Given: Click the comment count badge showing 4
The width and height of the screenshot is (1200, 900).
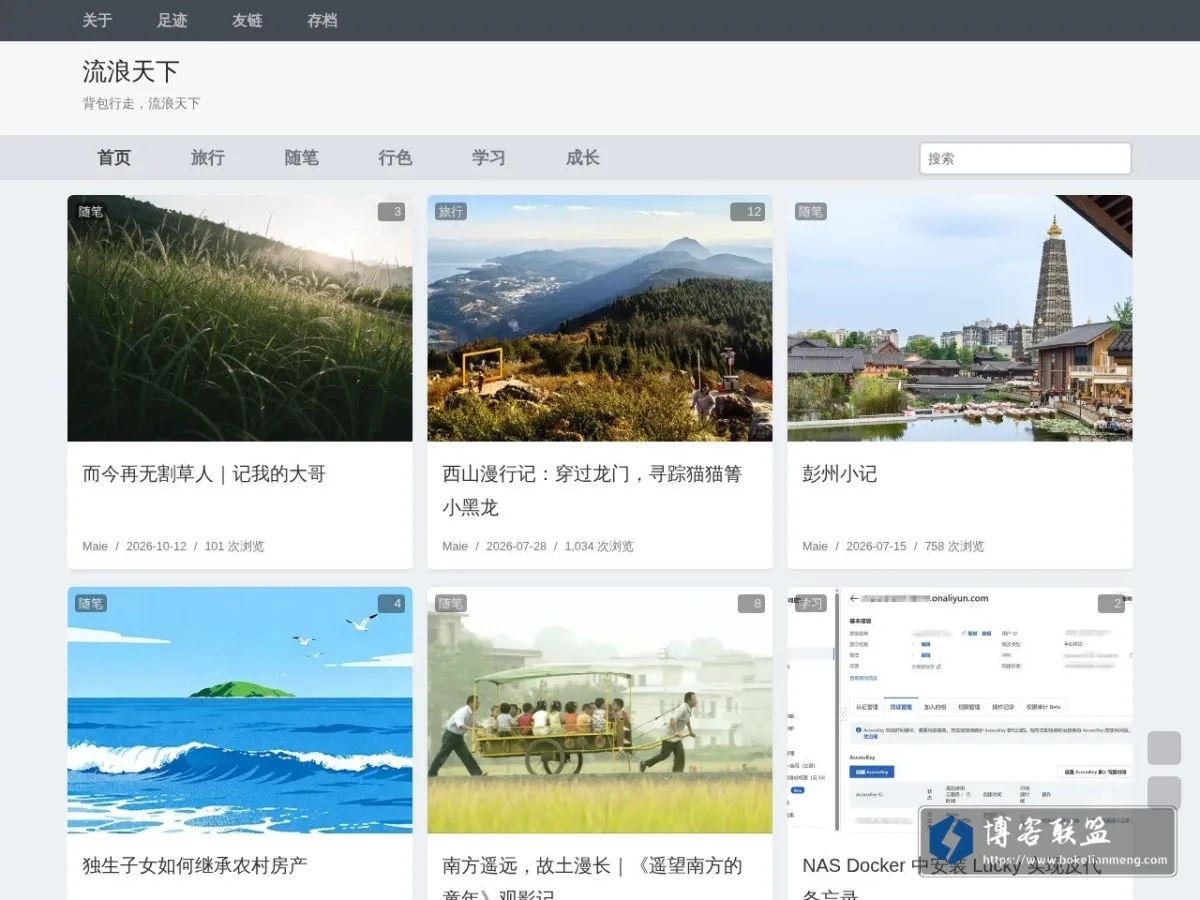Looking at the screenshot, I should [x=391, y=604].
